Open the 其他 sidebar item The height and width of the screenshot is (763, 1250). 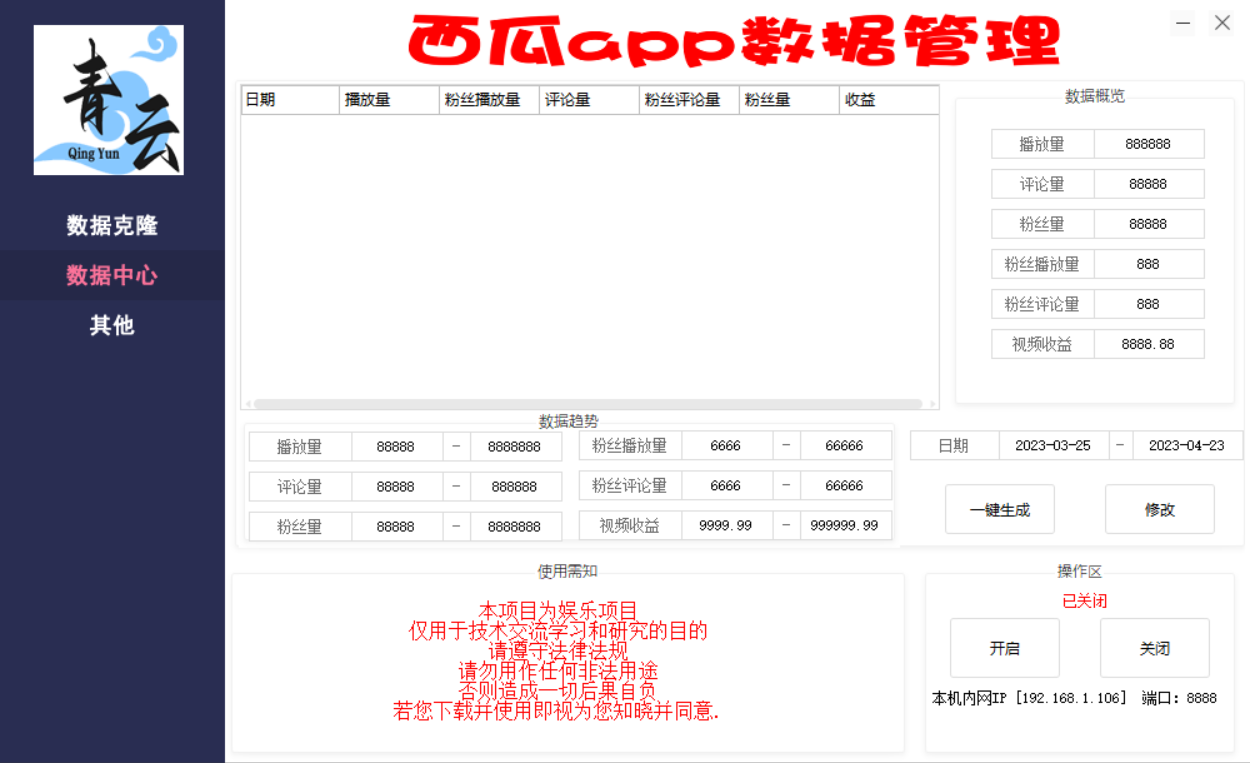click(112, 325)
